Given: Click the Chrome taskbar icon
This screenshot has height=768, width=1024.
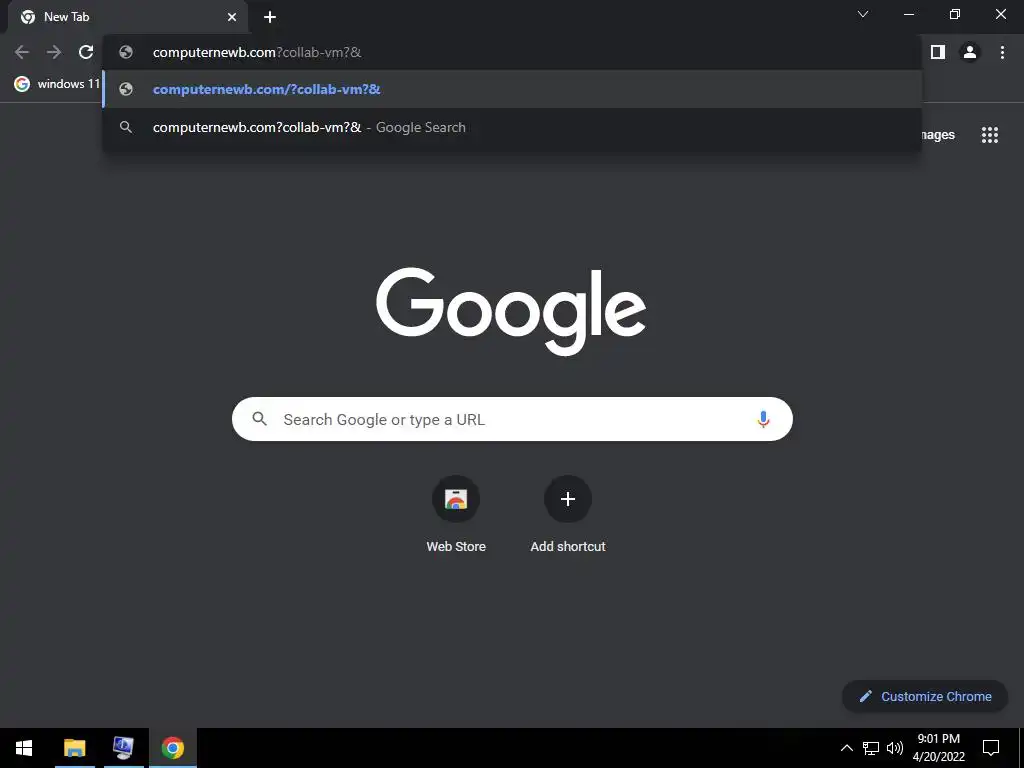Looking at the screenshot, I should [173, 748].
